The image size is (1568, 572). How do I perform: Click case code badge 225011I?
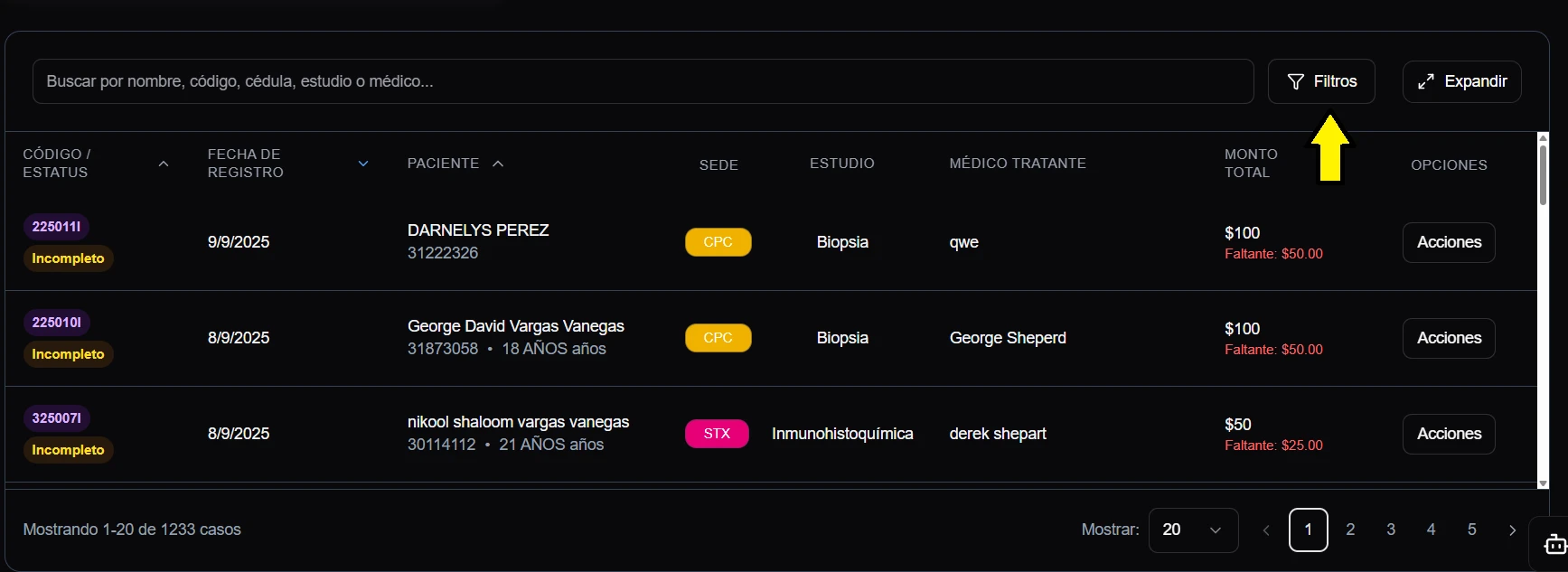coord(56,227)
